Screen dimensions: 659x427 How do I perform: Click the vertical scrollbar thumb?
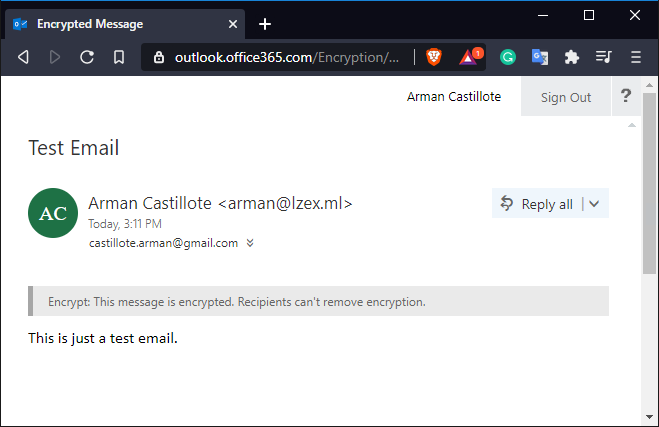click(x=649, y=183)
